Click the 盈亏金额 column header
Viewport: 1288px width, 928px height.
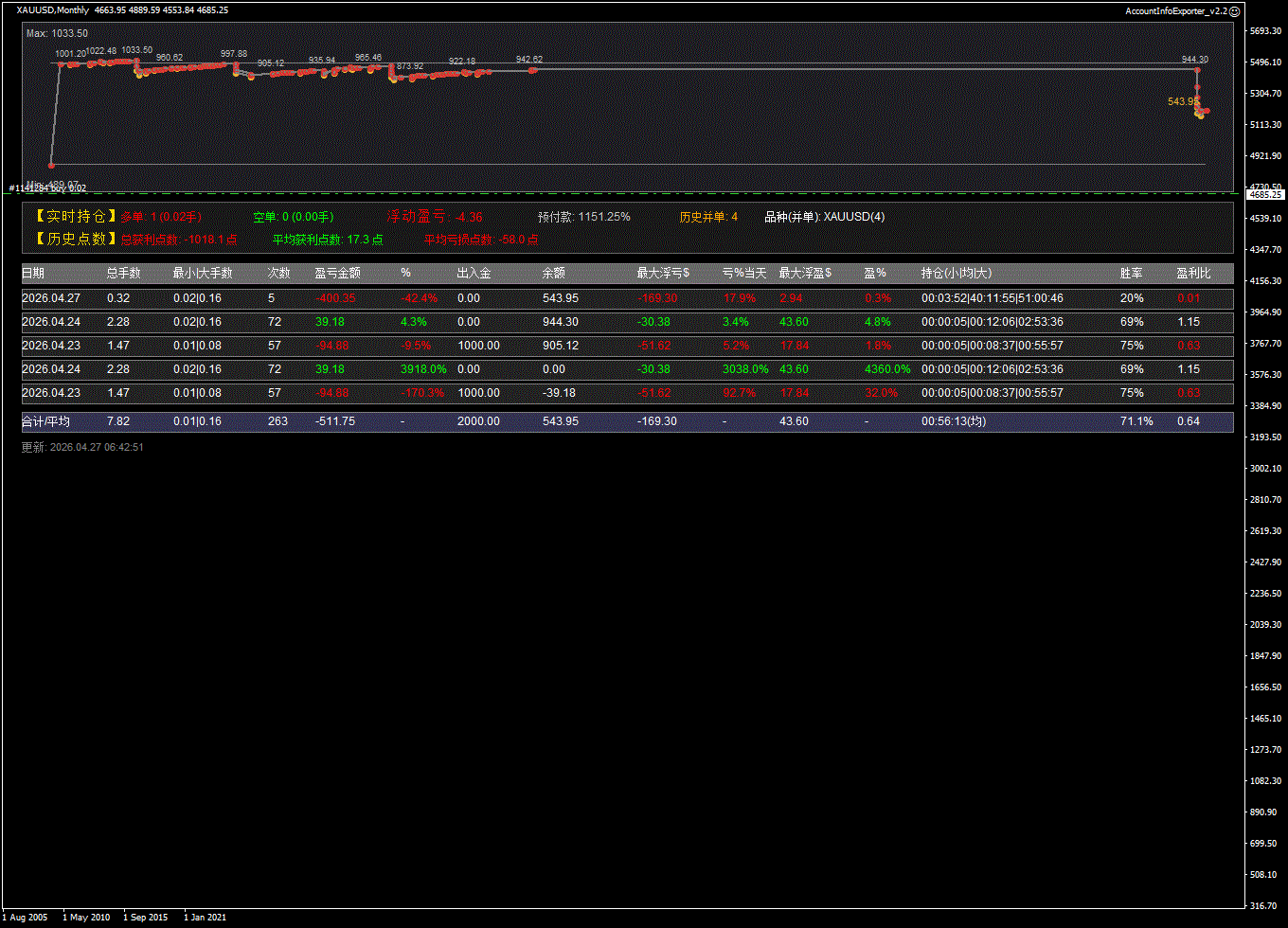pos(337,274)
